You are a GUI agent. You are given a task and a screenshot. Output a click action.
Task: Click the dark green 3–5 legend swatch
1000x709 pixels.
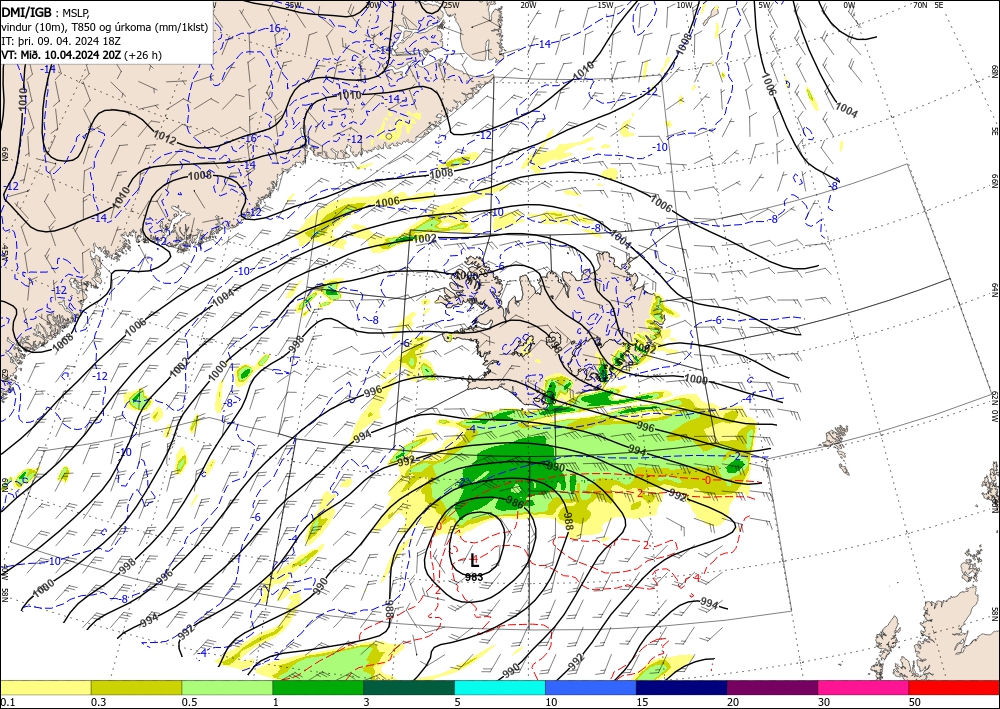pyautogui.click(x=409, y=687)
